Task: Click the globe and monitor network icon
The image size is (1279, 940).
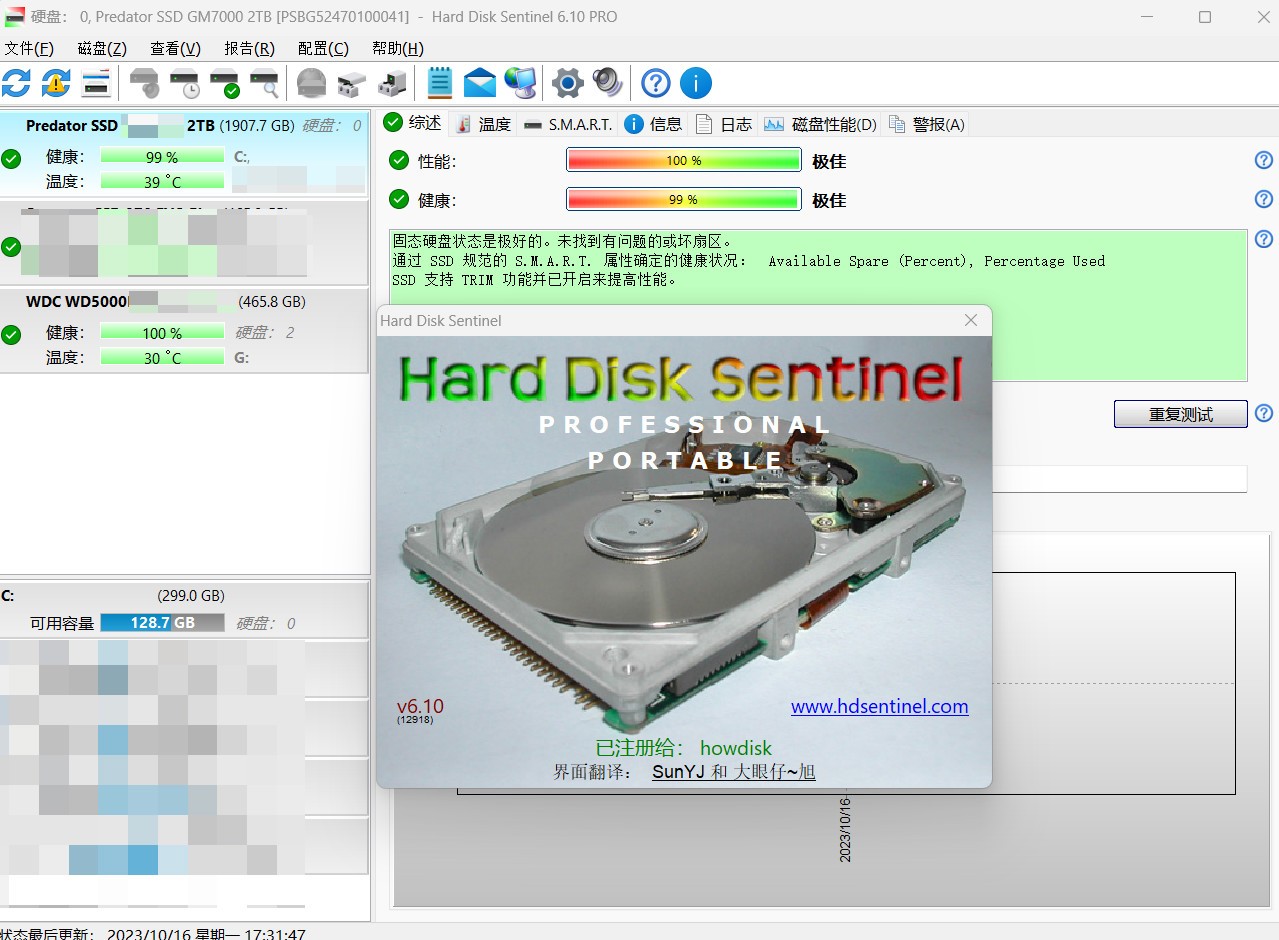Action: [x=520, y=82]
